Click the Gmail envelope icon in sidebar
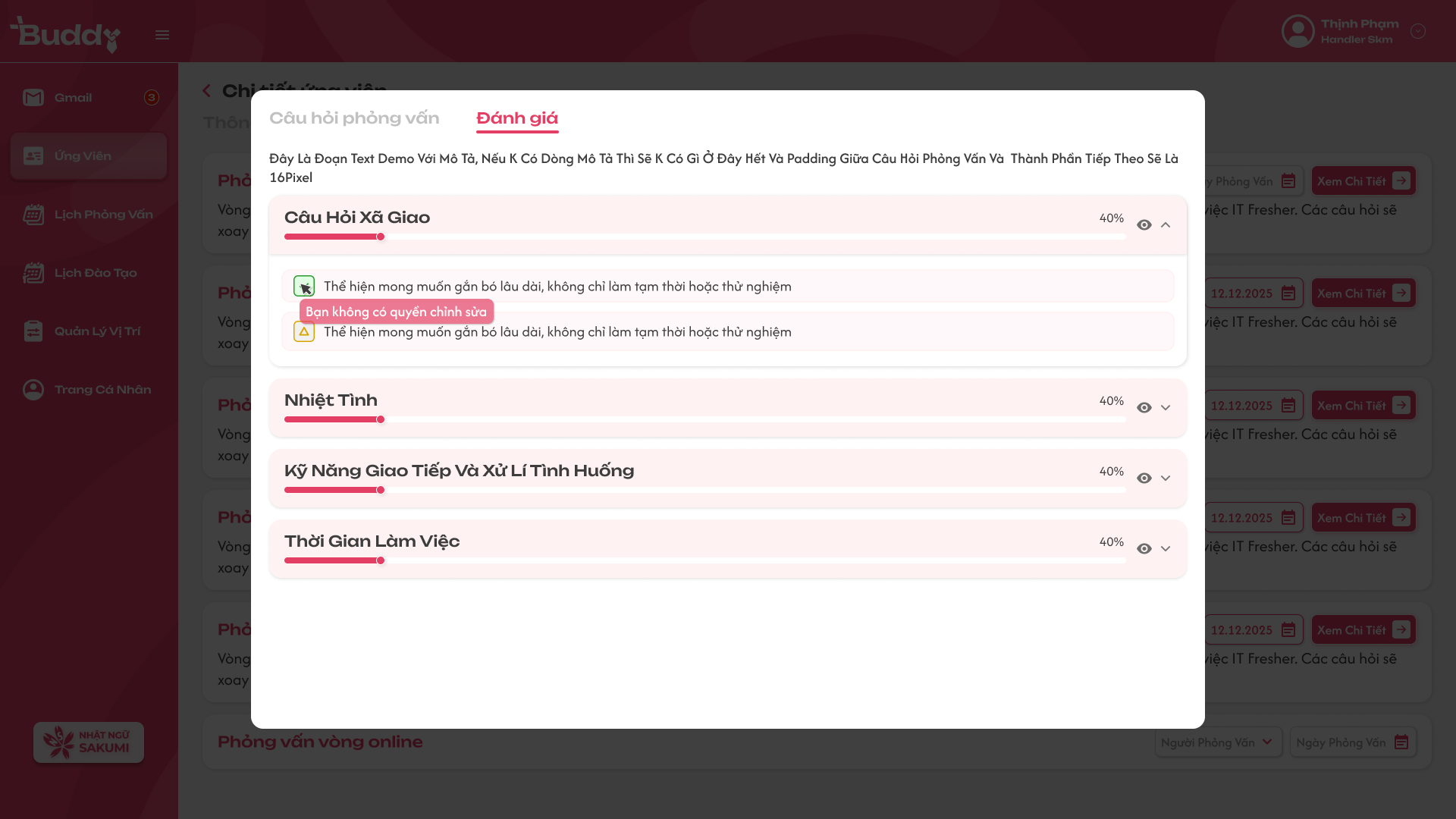 [x=33, y=98]
